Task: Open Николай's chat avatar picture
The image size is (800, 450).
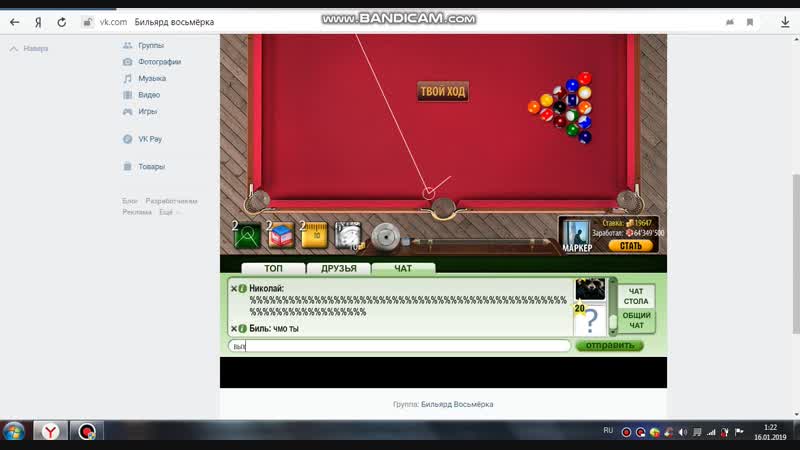Action: click(x=590, y=289)
